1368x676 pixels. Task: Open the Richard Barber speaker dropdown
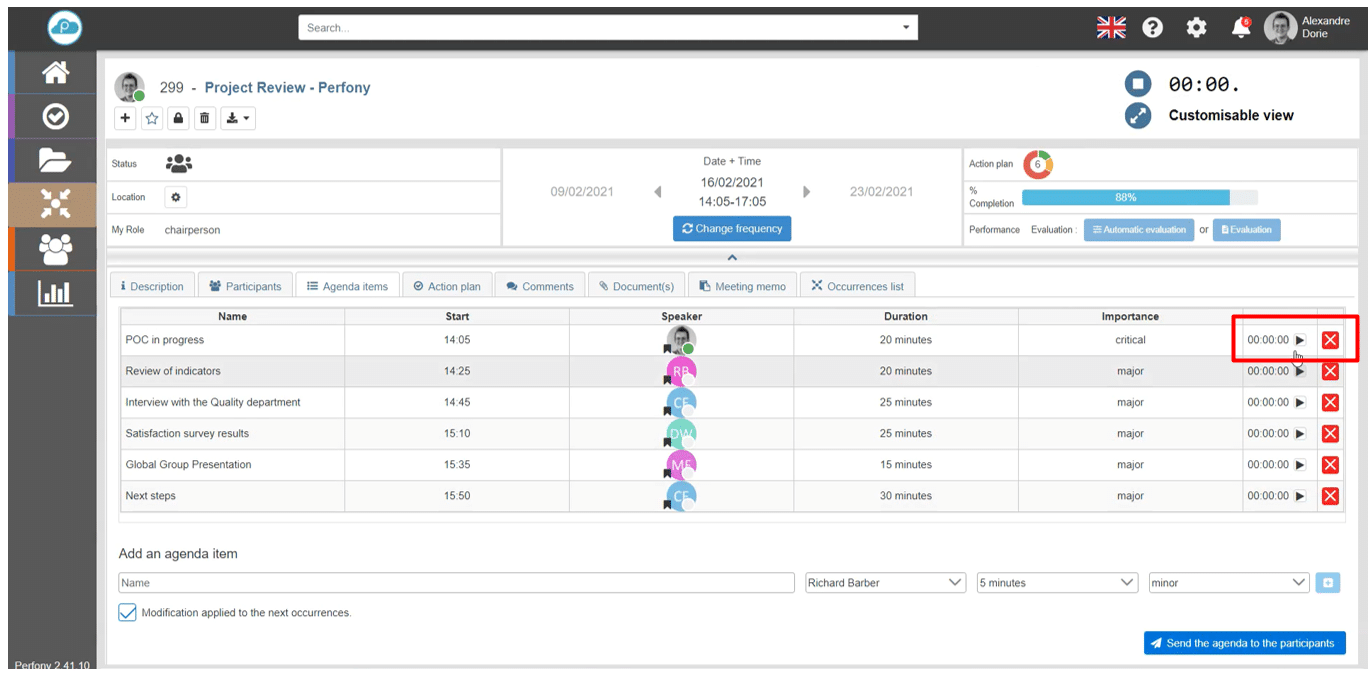tap(885, 583)
